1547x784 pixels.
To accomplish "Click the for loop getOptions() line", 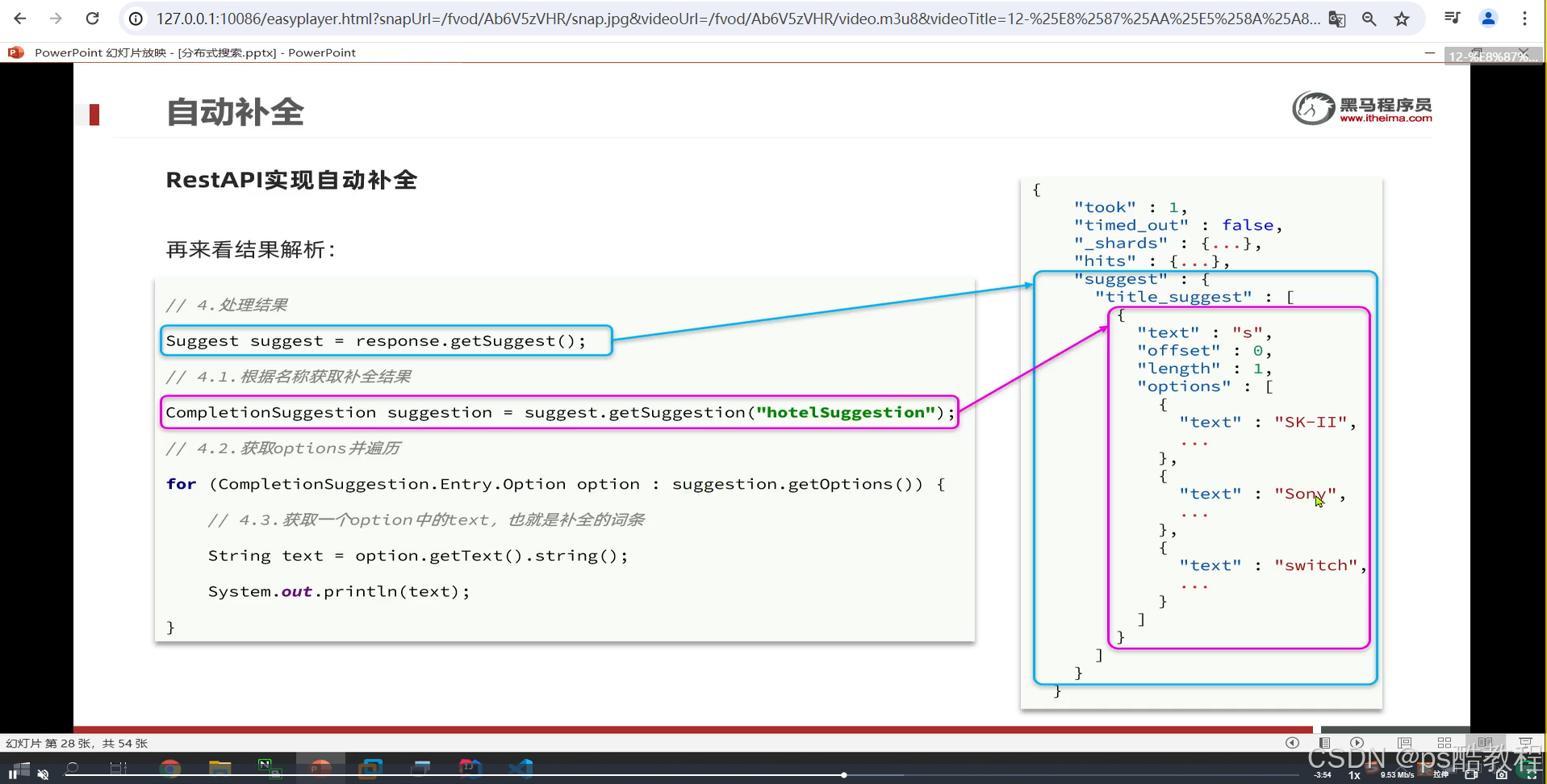I will (x=555, y=484).
